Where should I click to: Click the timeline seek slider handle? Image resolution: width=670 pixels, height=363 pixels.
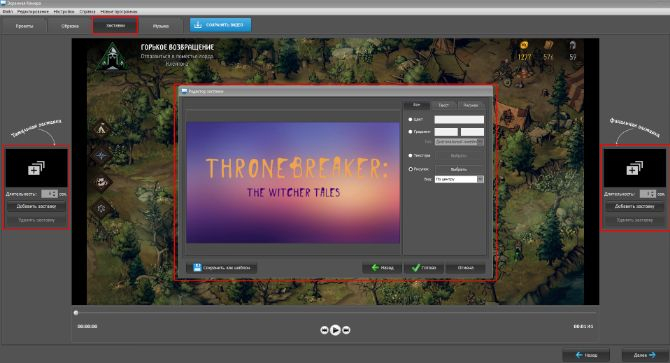coord(76,313)
